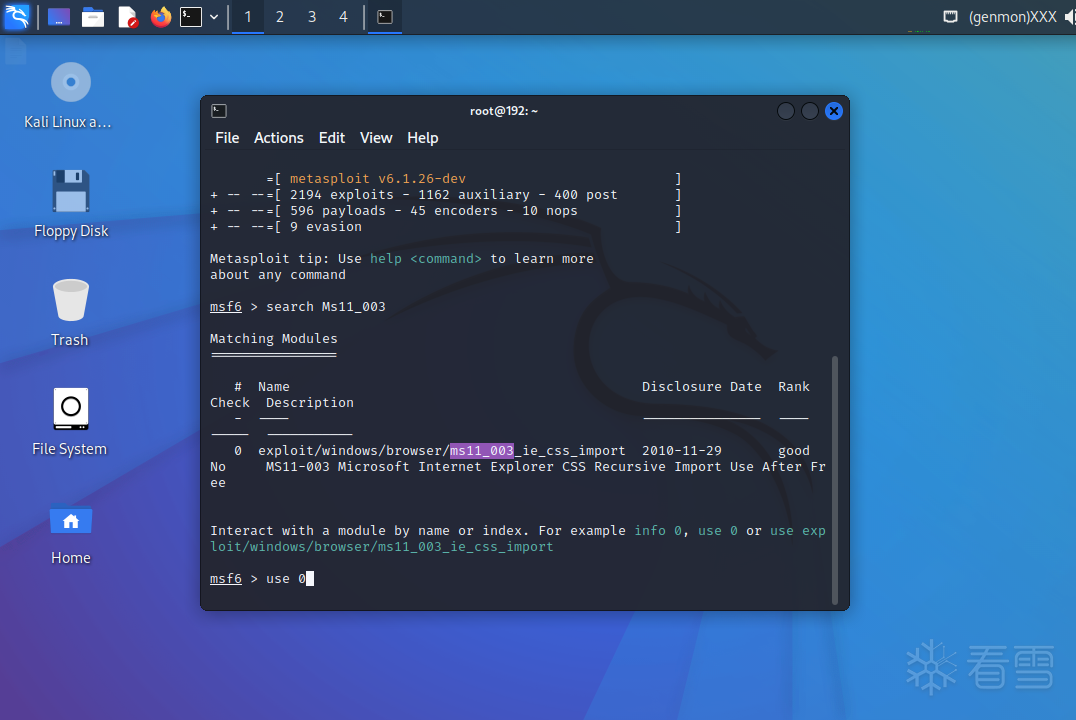This screenshot has width=1076, height=720.
Task: Click the date 2010-11-29
Action: [681, 450]
